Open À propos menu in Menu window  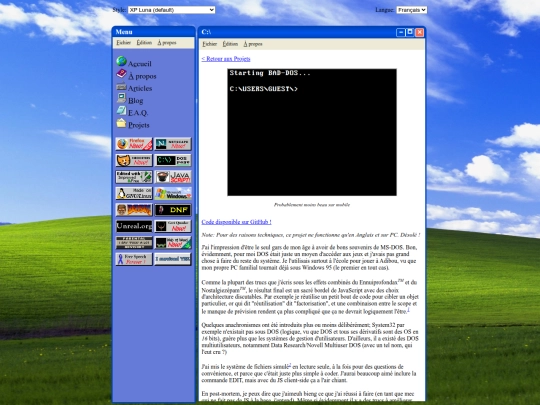(167, 43)
